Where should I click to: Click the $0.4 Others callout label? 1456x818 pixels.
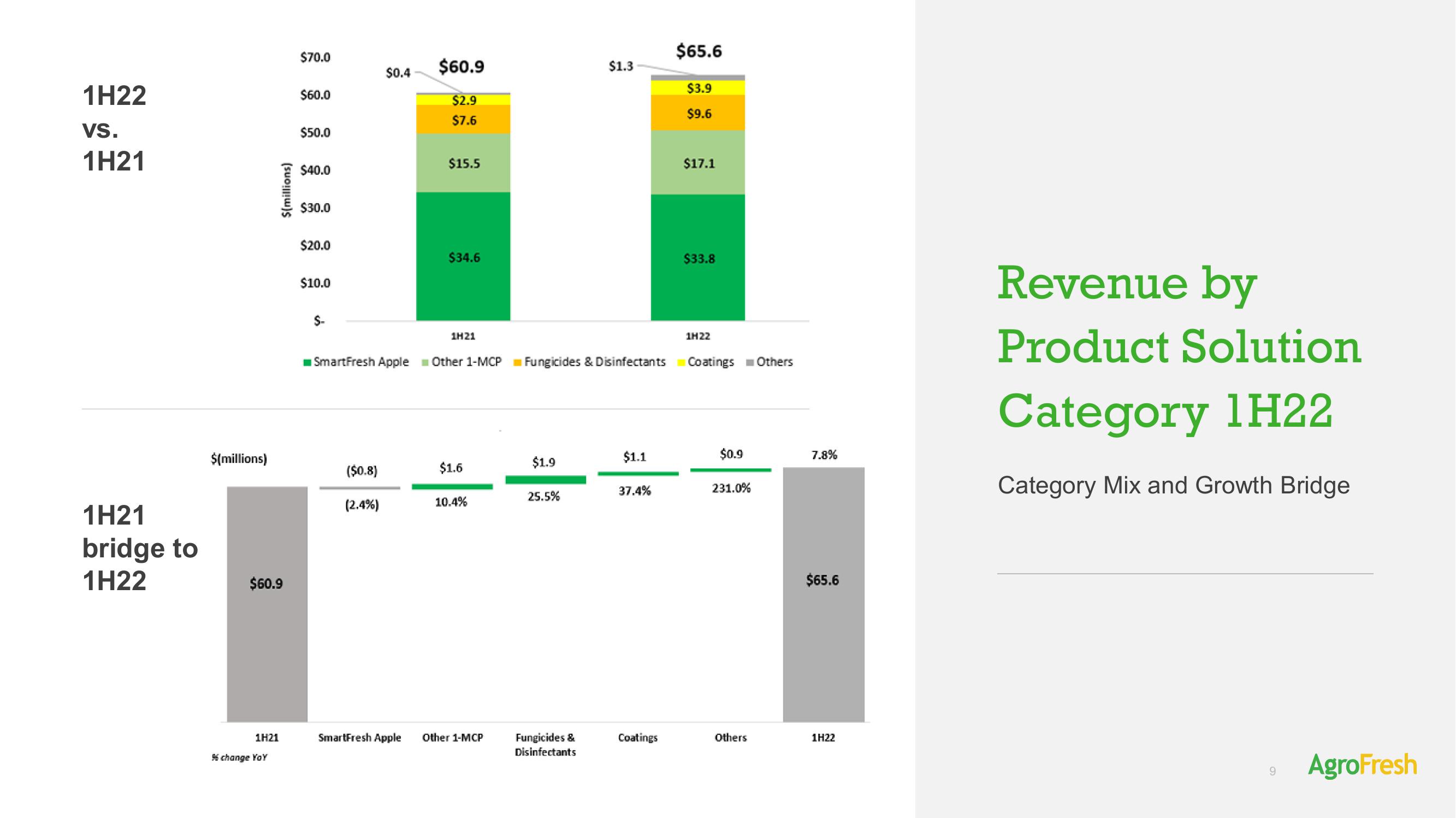click(x=398, y=73)
